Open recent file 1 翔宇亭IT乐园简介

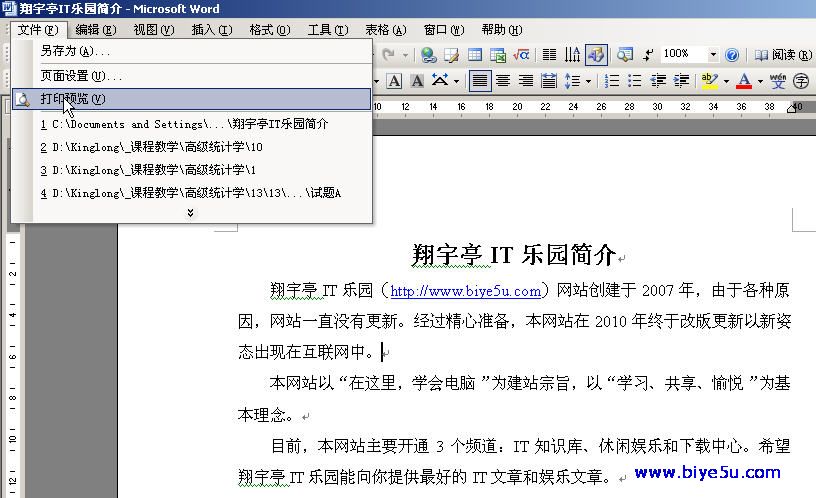(x=192, y=124)
